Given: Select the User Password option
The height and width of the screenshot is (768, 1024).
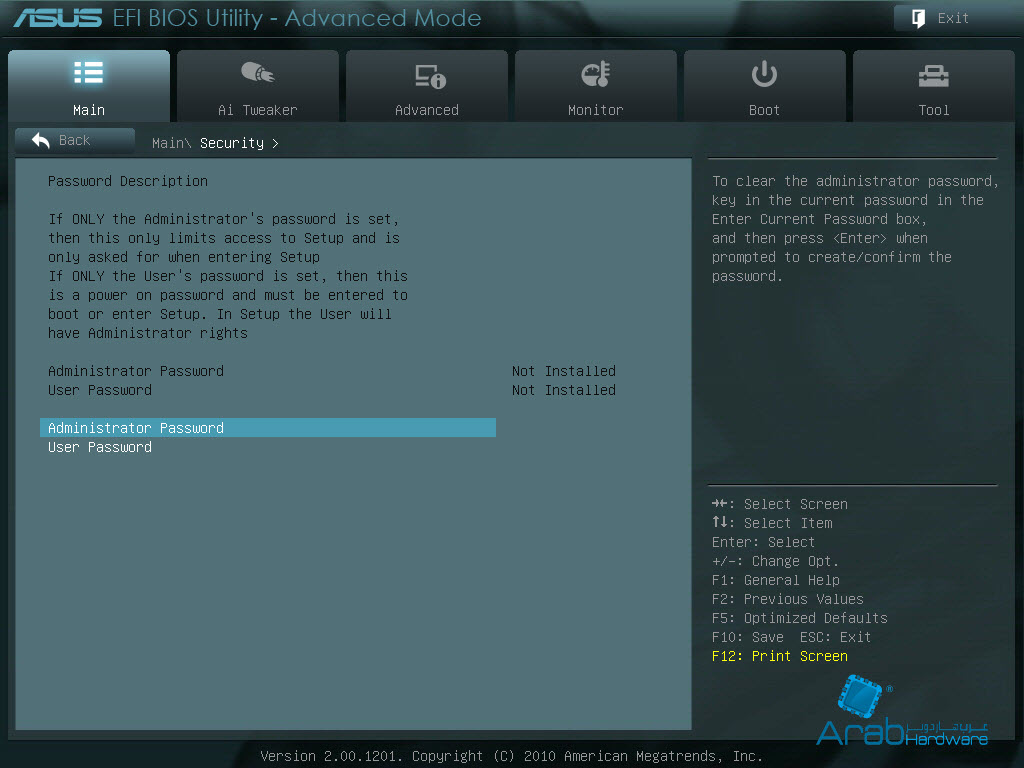Looking at the screenshot, I should click(x=100, y=447).
